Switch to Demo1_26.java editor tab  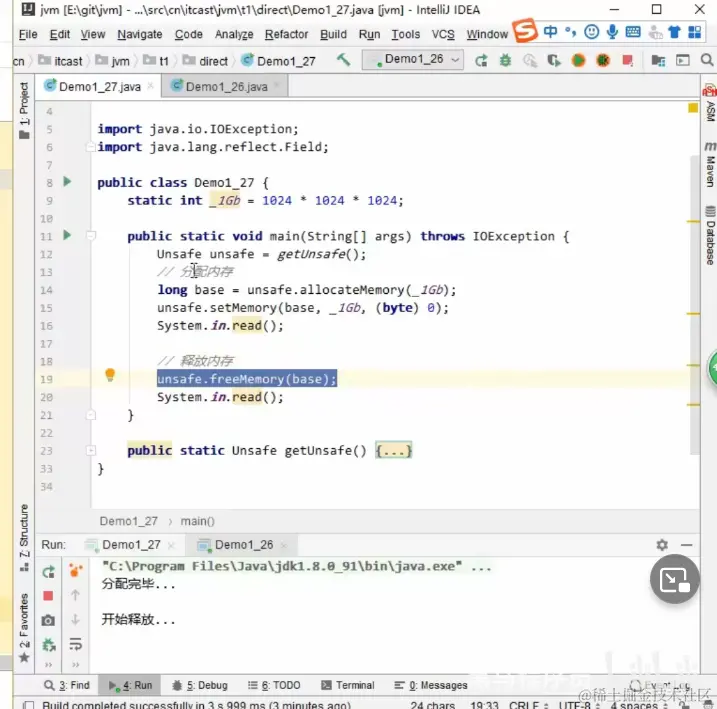click(x=225, y=86)
